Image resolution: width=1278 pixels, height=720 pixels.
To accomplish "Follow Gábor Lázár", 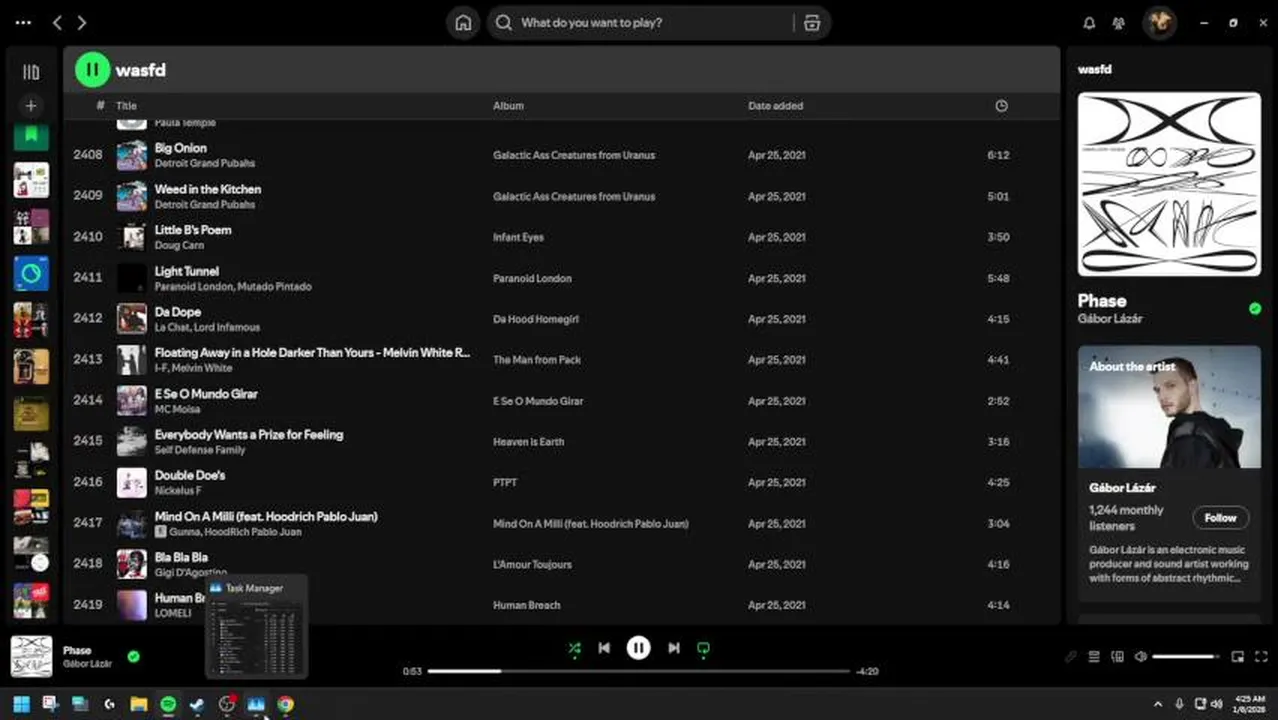I will tap(1220, 518).
